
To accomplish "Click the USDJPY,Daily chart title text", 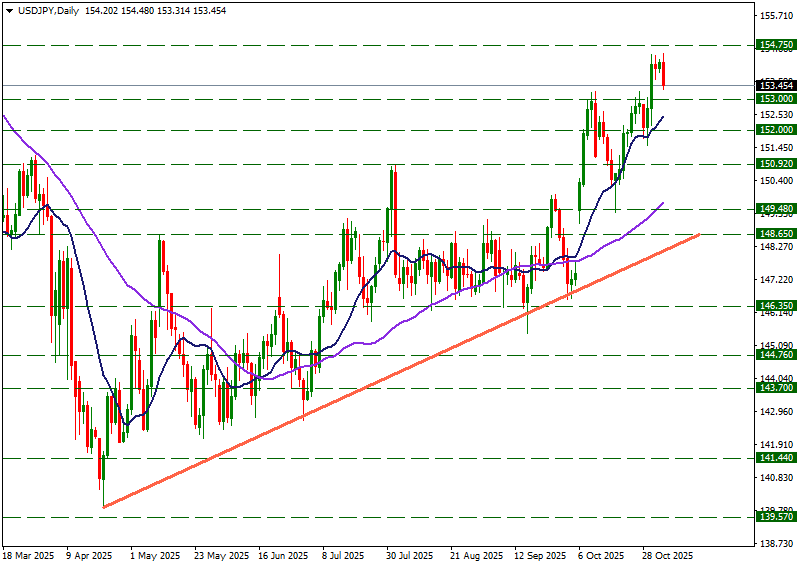I will tap(50, 10).
